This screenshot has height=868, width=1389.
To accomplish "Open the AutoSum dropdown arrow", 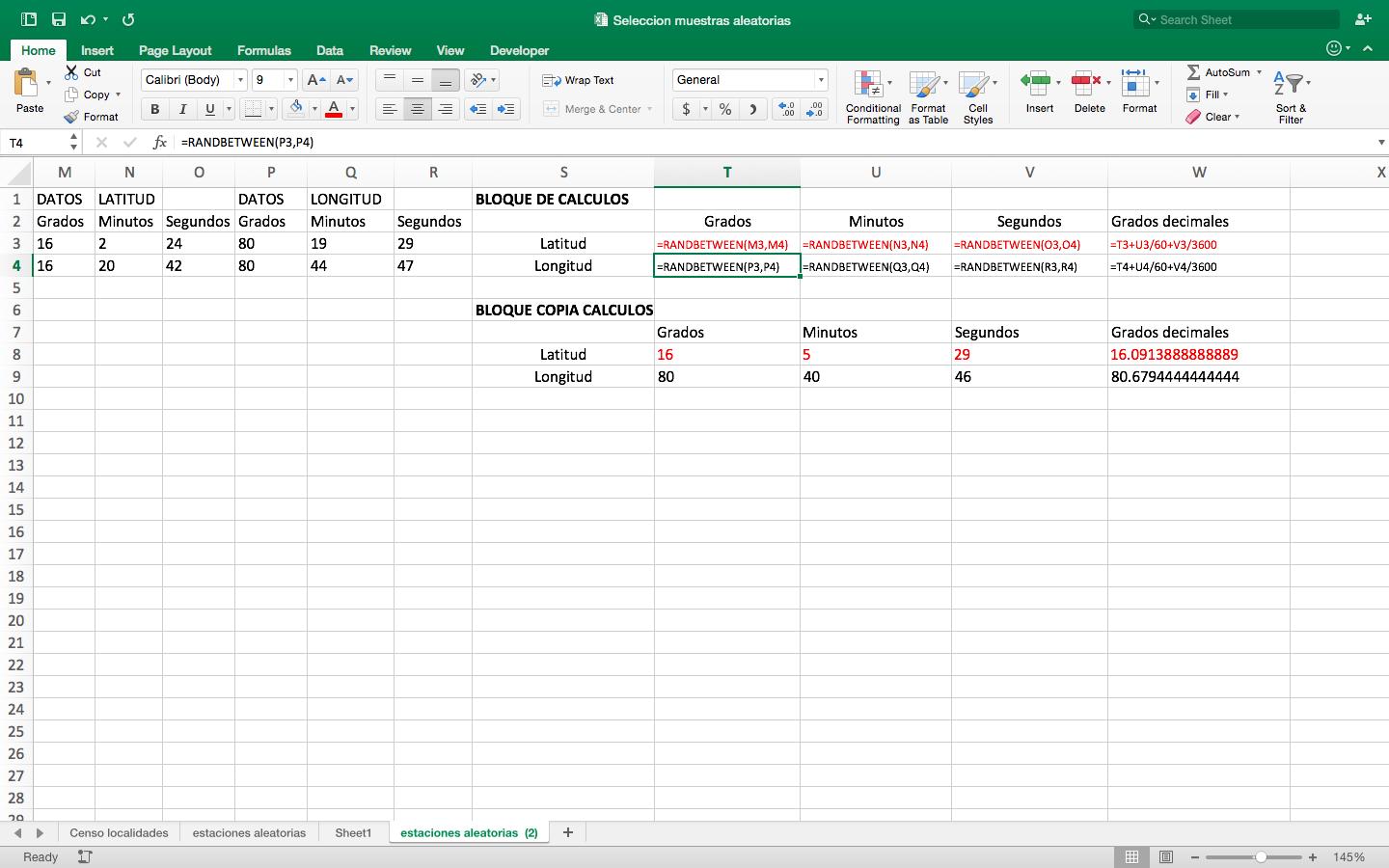I will click(x=1259, y=72).
